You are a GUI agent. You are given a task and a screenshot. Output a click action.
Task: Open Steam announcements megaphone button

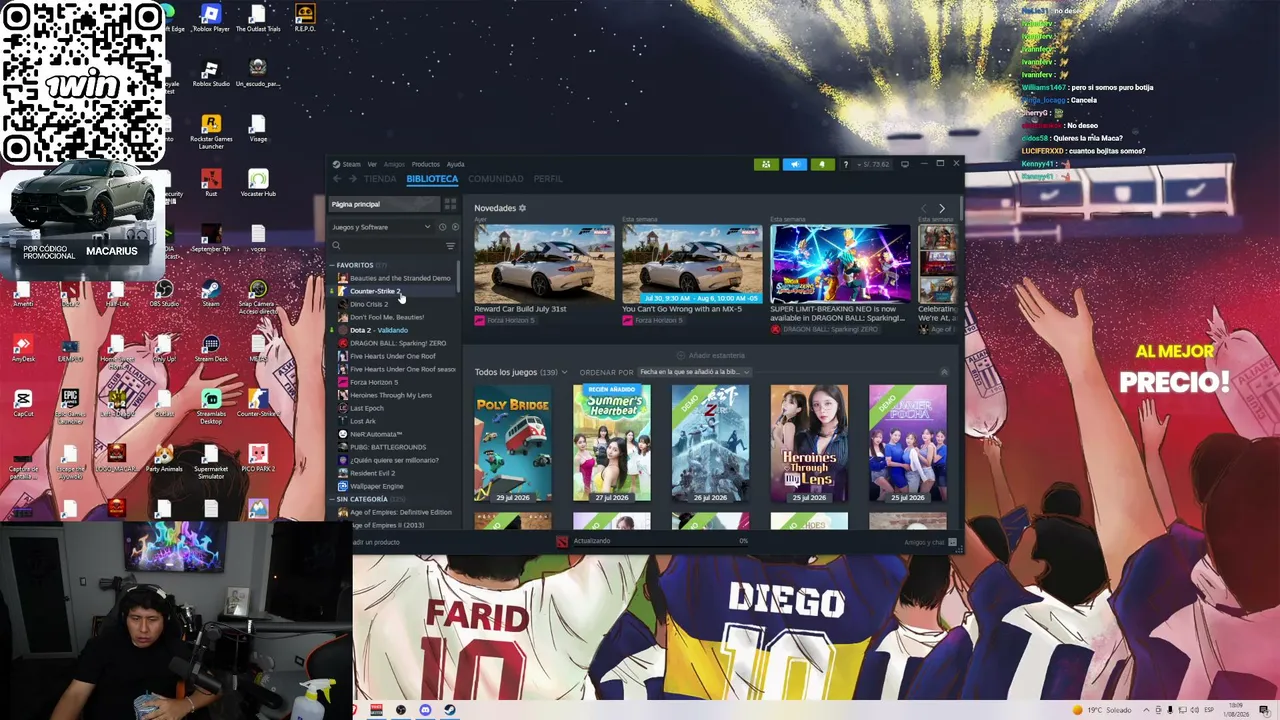[x=795, y=164]
